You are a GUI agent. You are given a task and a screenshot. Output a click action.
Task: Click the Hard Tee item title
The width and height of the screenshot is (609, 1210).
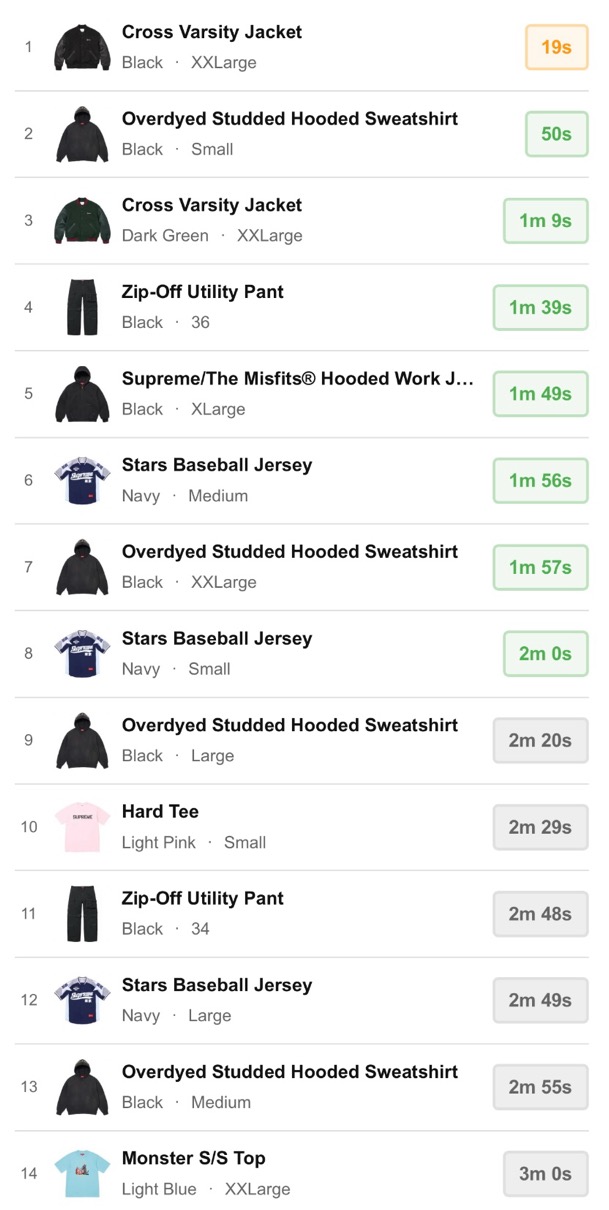[x=160, y=811]
